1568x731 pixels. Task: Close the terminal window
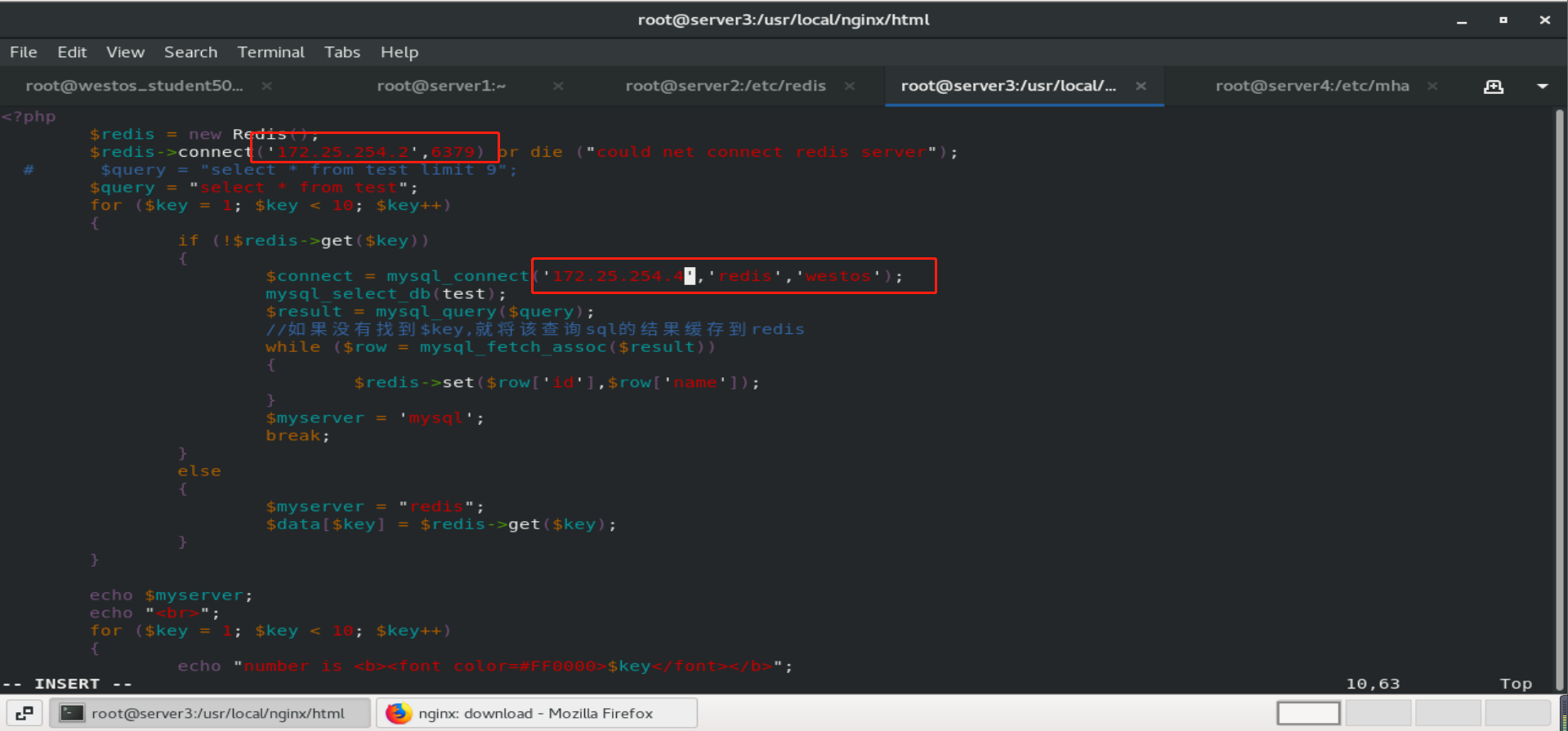point(1545,20)
